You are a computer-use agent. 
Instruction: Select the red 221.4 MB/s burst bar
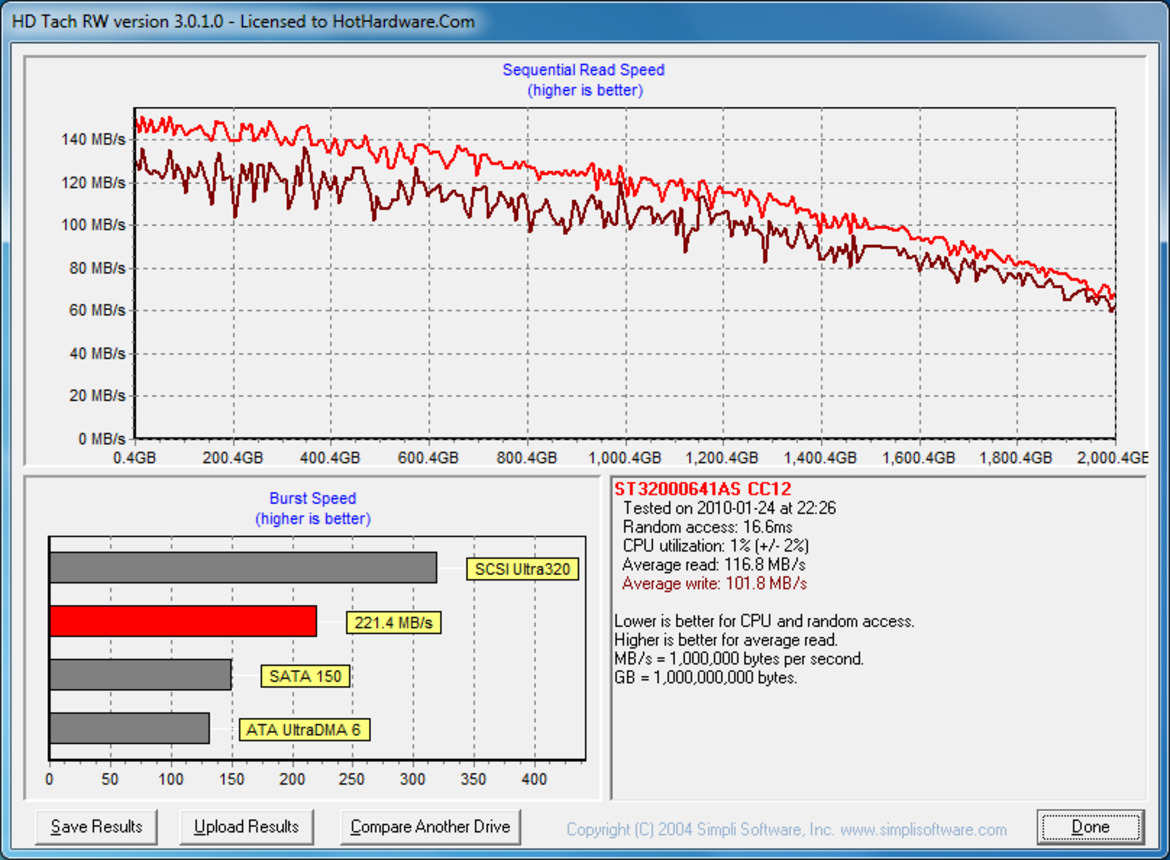[x=183, y=621]
